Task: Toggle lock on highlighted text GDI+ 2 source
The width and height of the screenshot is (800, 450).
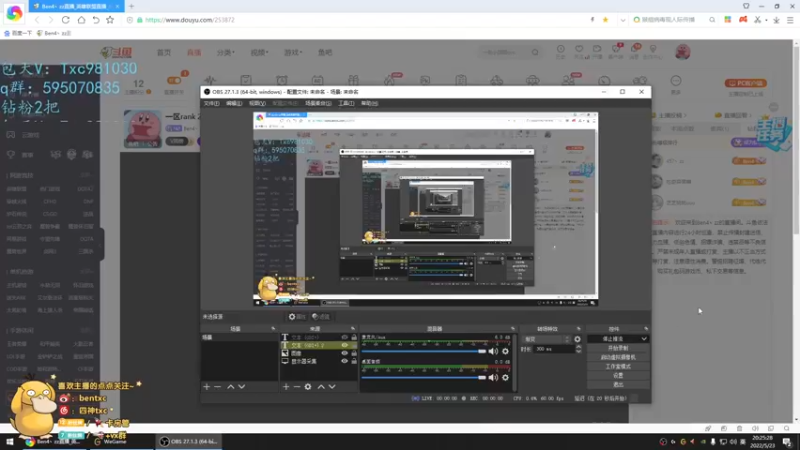Action: (354, 345)
